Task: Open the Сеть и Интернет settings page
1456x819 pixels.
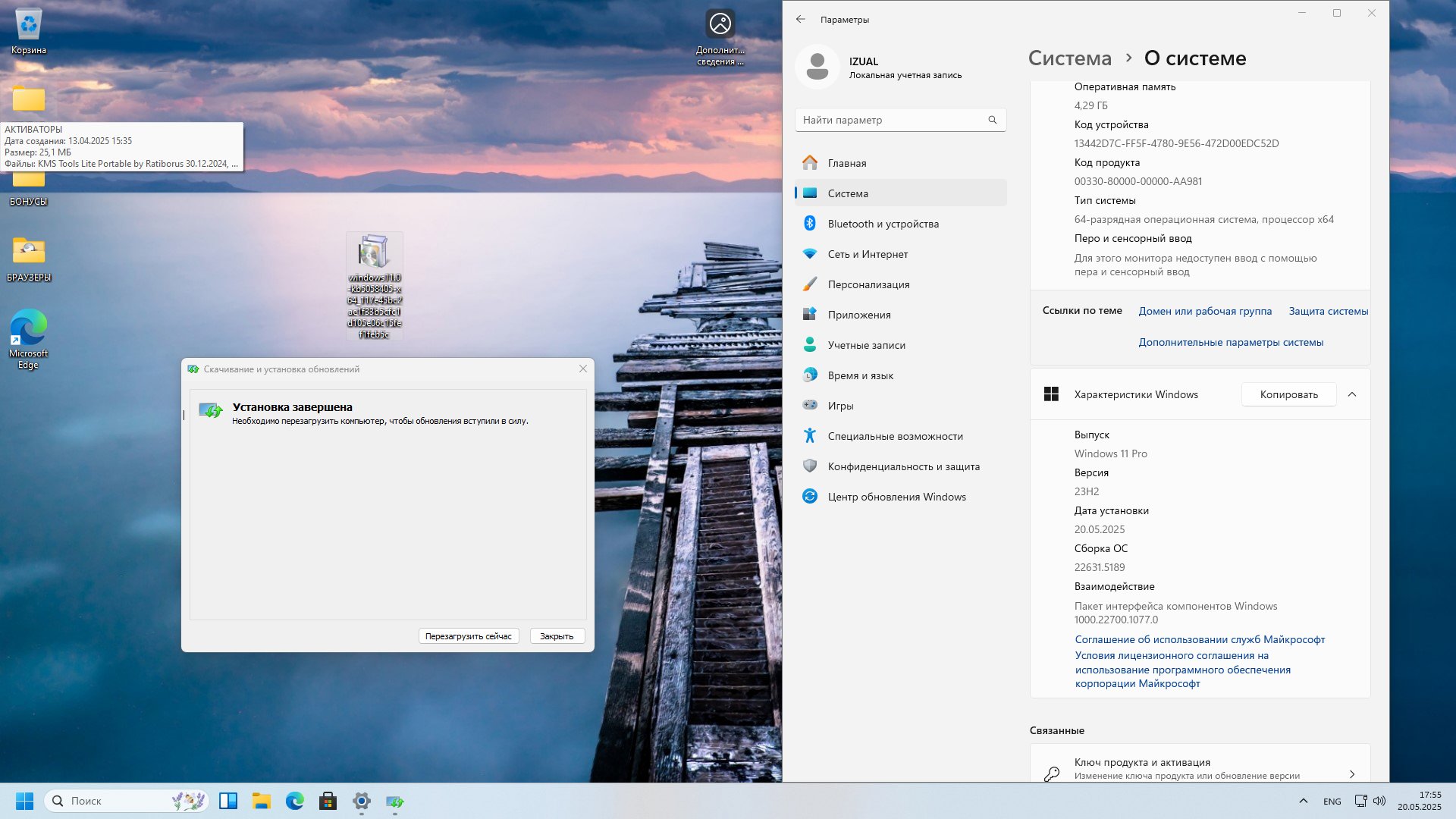Action: pos(868,254)
